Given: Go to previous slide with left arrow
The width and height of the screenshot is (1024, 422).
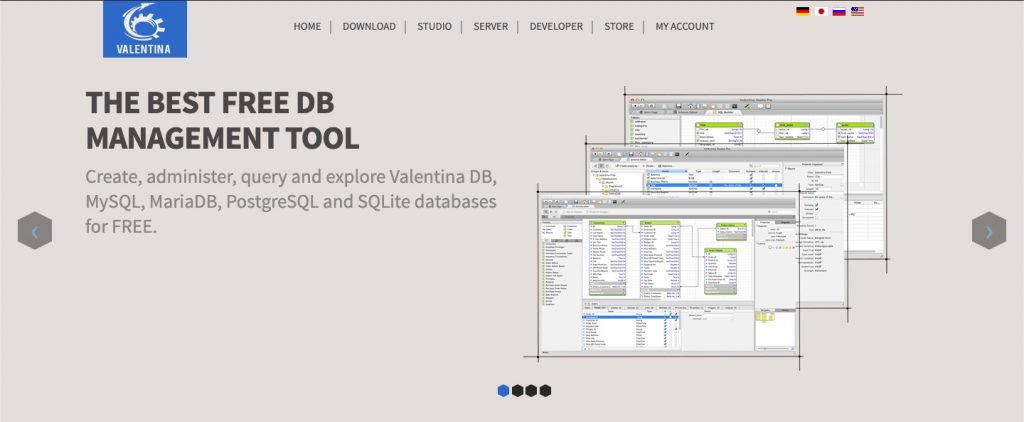Looking at the screenshot, I should coord(35,231).
